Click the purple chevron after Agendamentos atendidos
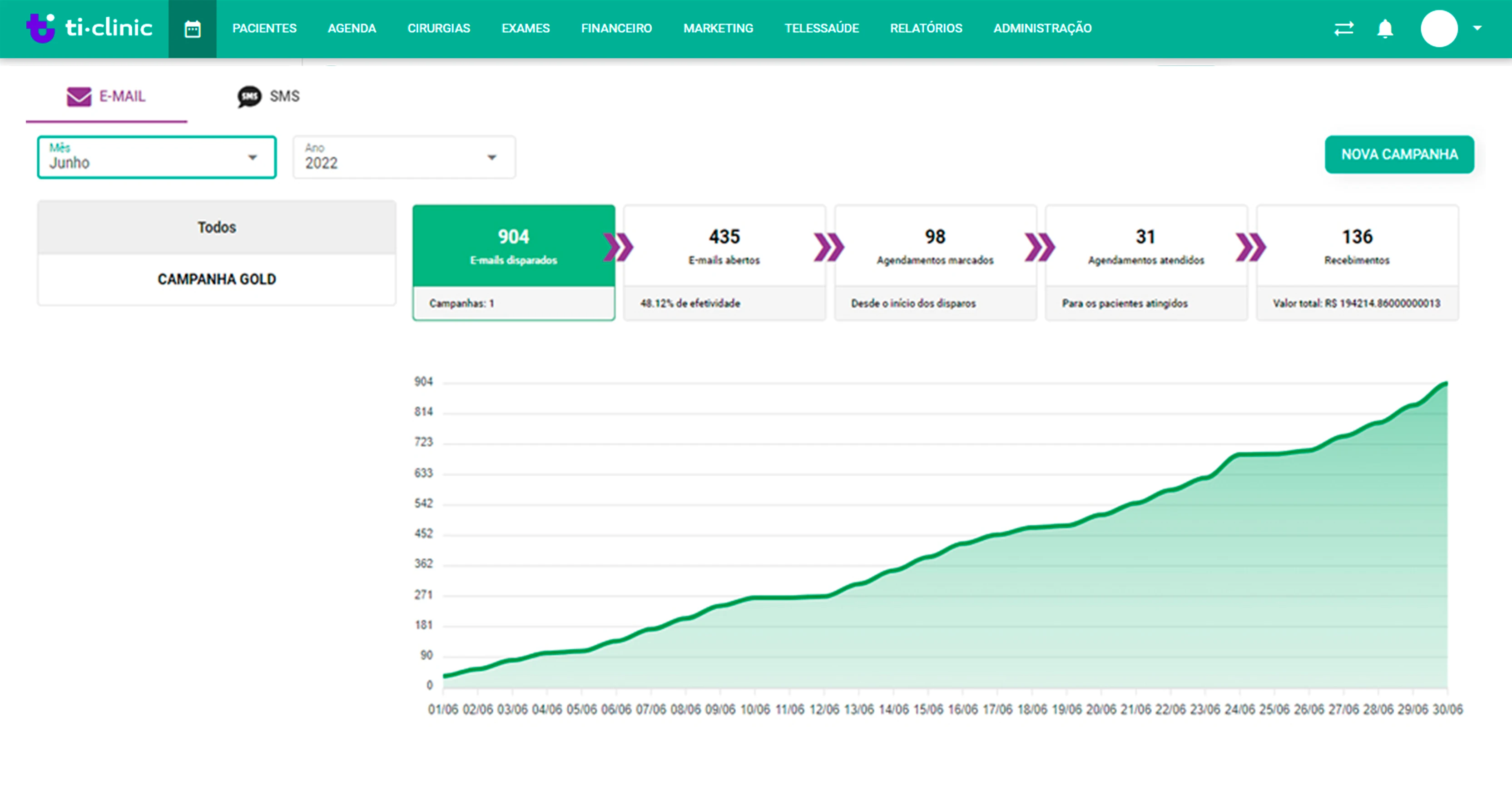 1250,247
